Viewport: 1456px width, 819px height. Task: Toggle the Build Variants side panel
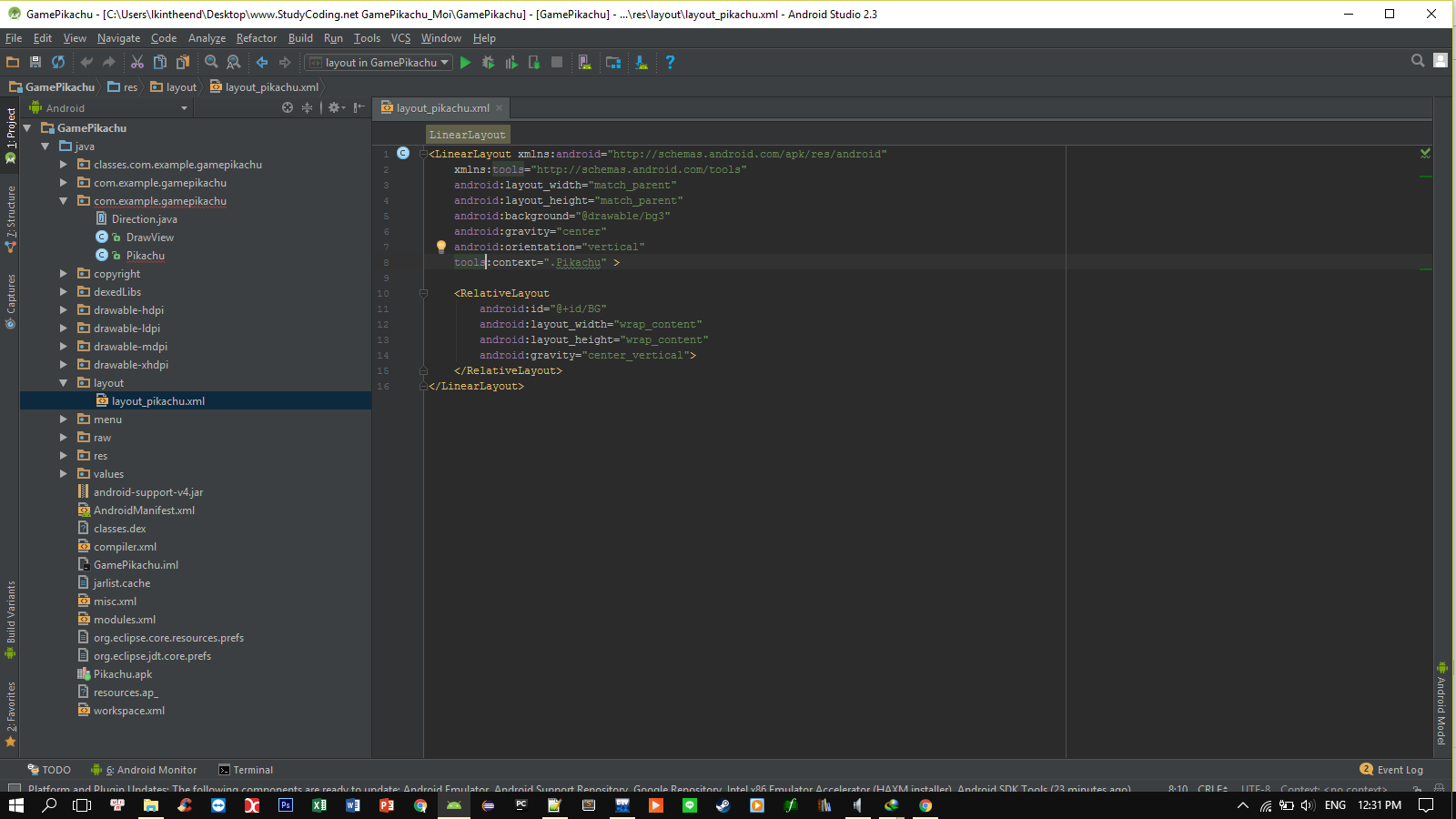(11, 619)
